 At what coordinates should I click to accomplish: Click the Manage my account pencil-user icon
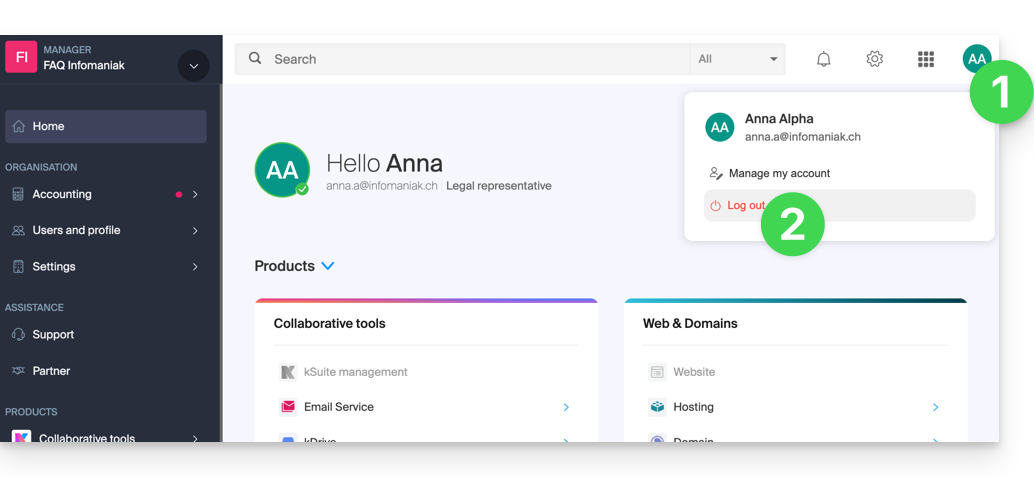point(715,173)
